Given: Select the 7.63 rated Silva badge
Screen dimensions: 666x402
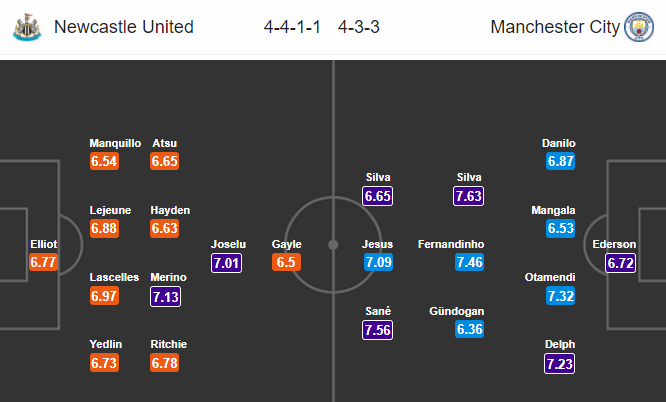Looking at the screenshot, I should coord(468,196).
